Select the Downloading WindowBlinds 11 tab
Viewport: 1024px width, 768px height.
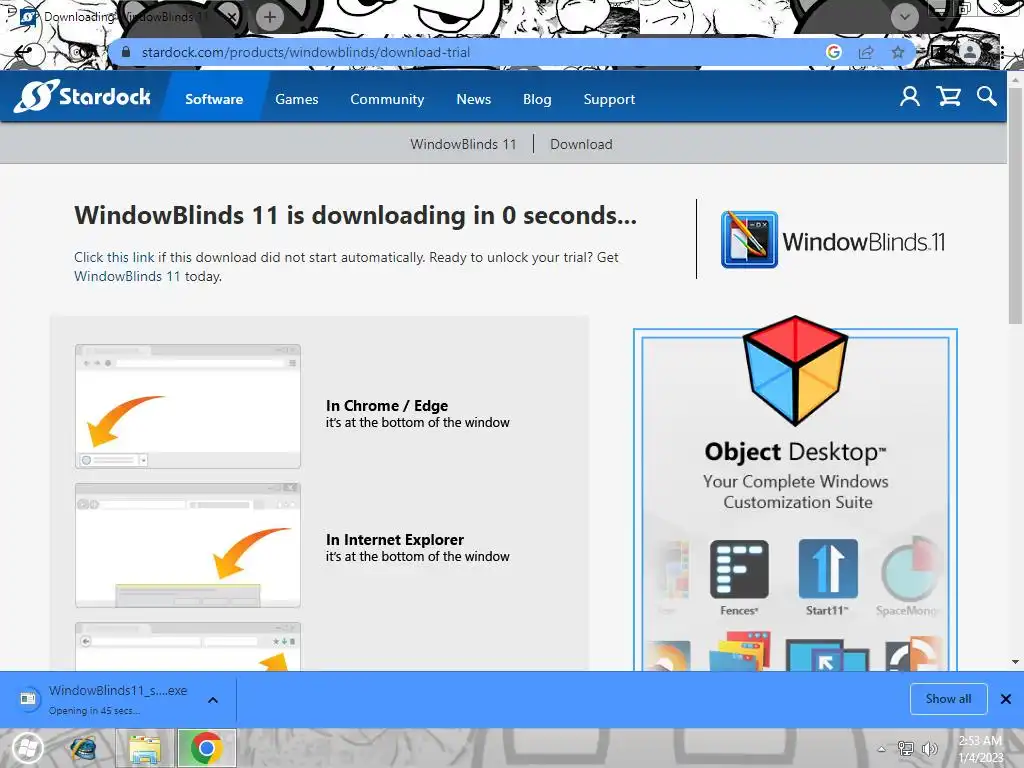pos(127,16)
